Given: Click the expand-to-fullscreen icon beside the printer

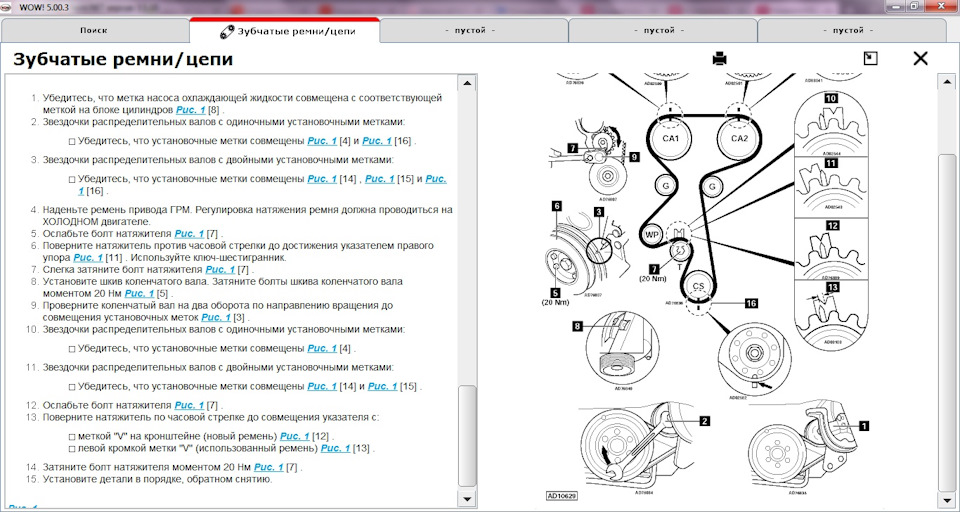Looking at the screenshot, I should coord(870,58).
